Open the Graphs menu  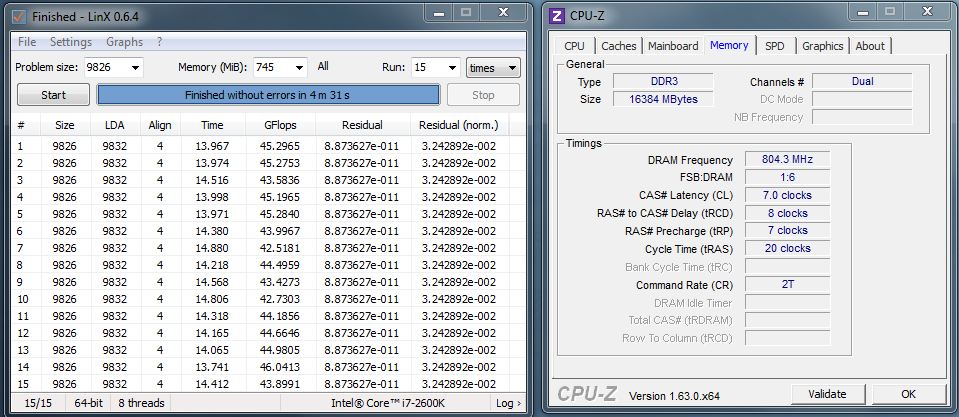coord(124,42)
